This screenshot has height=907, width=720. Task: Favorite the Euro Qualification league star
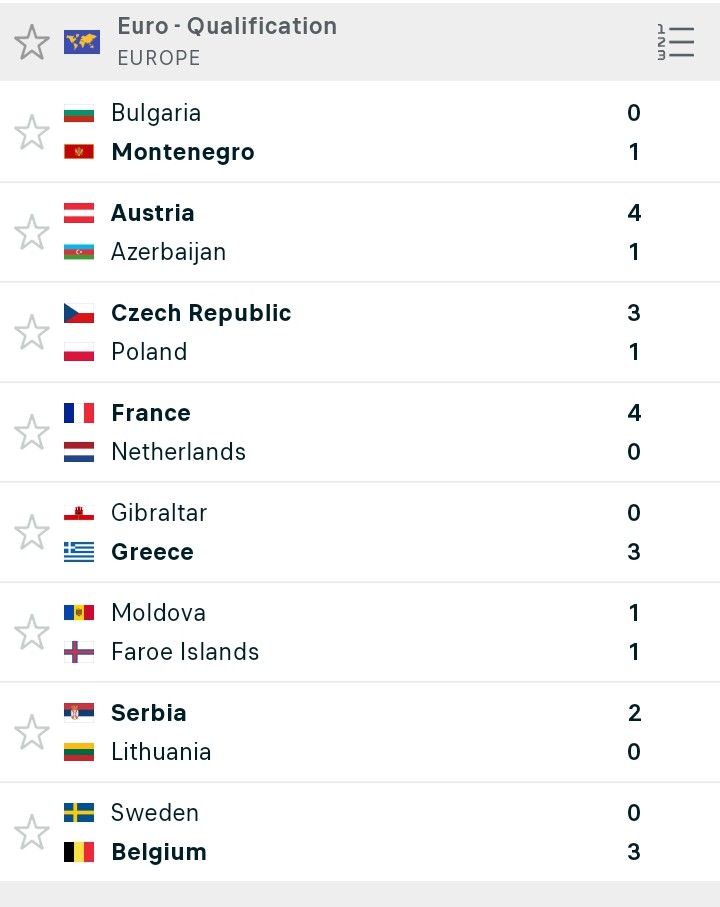[x=32, y=42]
